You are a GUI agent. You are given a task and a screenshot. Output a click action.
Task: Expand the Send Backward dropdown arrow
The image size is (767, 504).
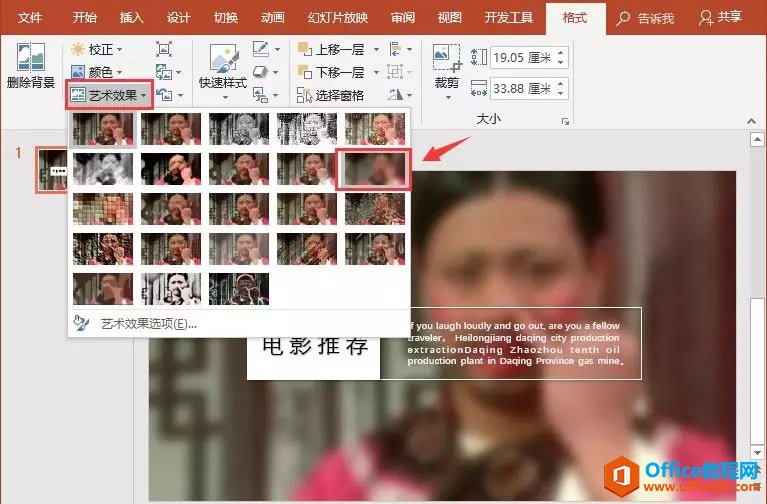(376, 72)
